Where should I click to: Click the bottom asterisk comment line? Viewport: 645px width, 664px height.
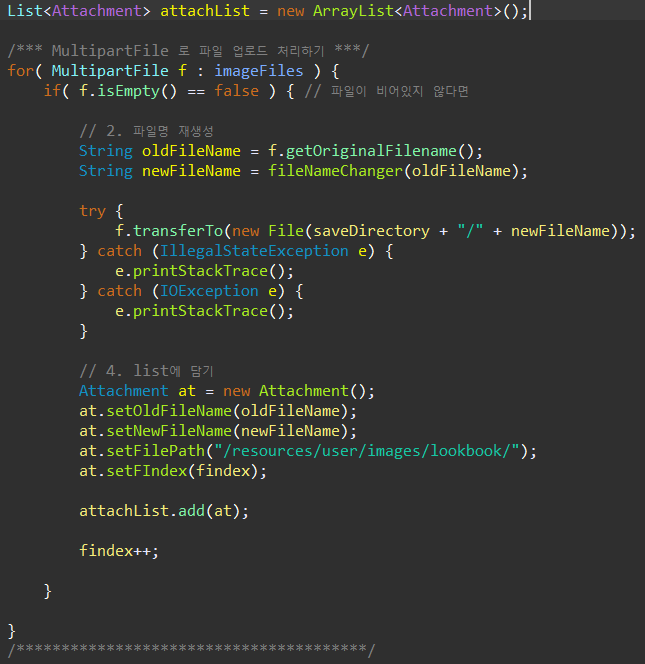pyautogui.click(x=191, y=650)
